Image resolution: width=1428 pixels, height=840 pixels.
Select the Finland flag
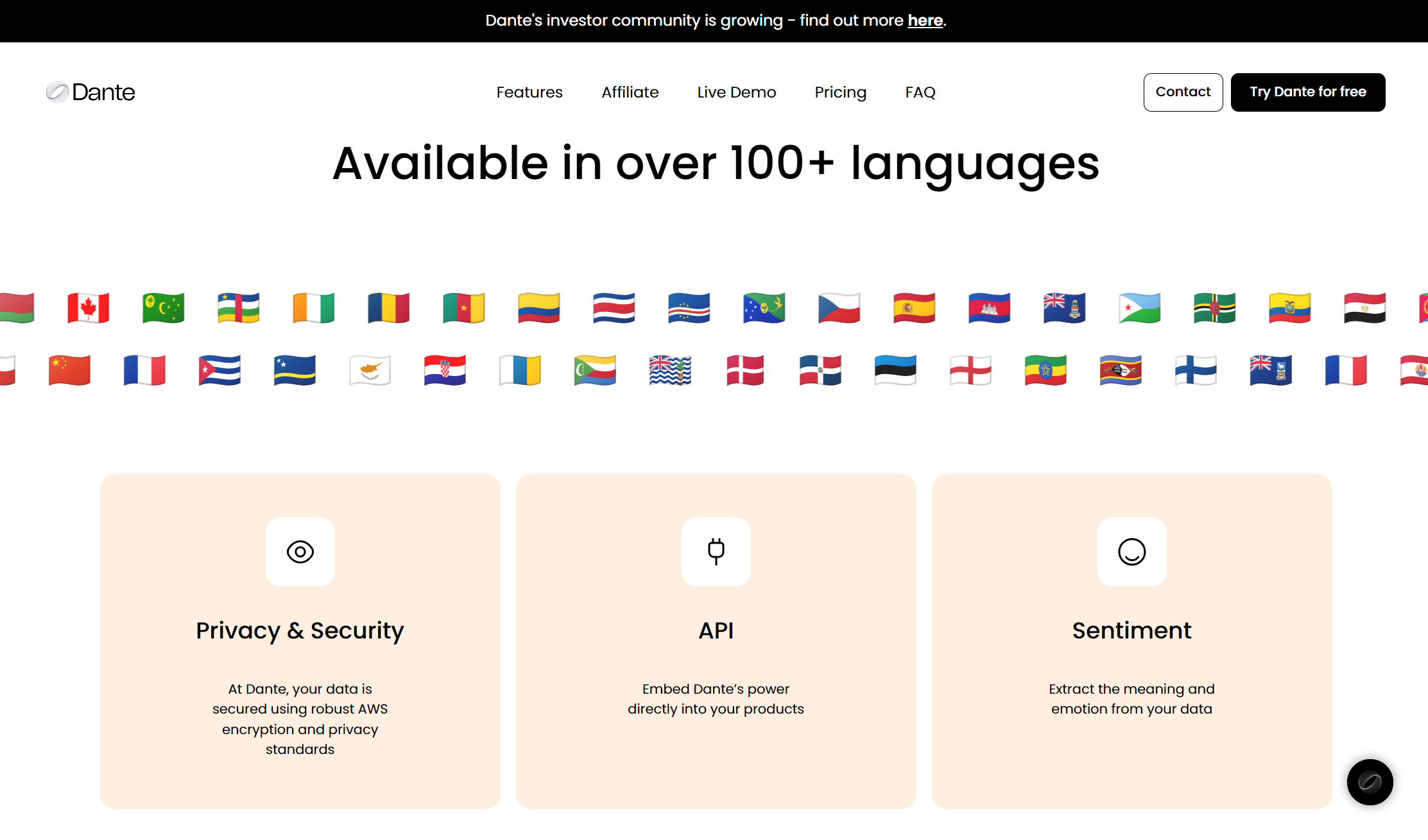tap(1196, 370)
